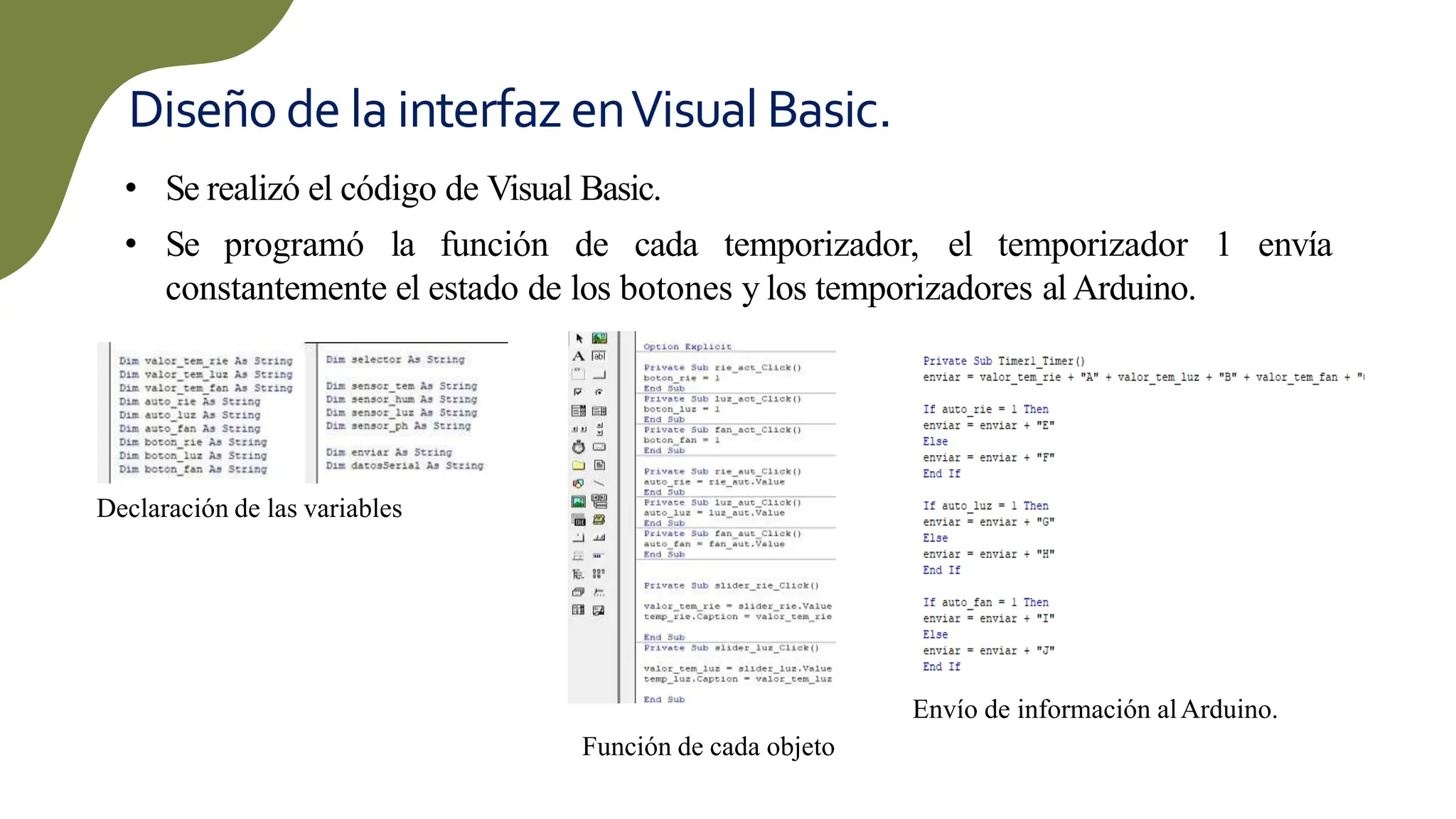Viewport: 1456px width, 819px height.
Task: Select the DirListBox folder icon
Action: [579, 466]
